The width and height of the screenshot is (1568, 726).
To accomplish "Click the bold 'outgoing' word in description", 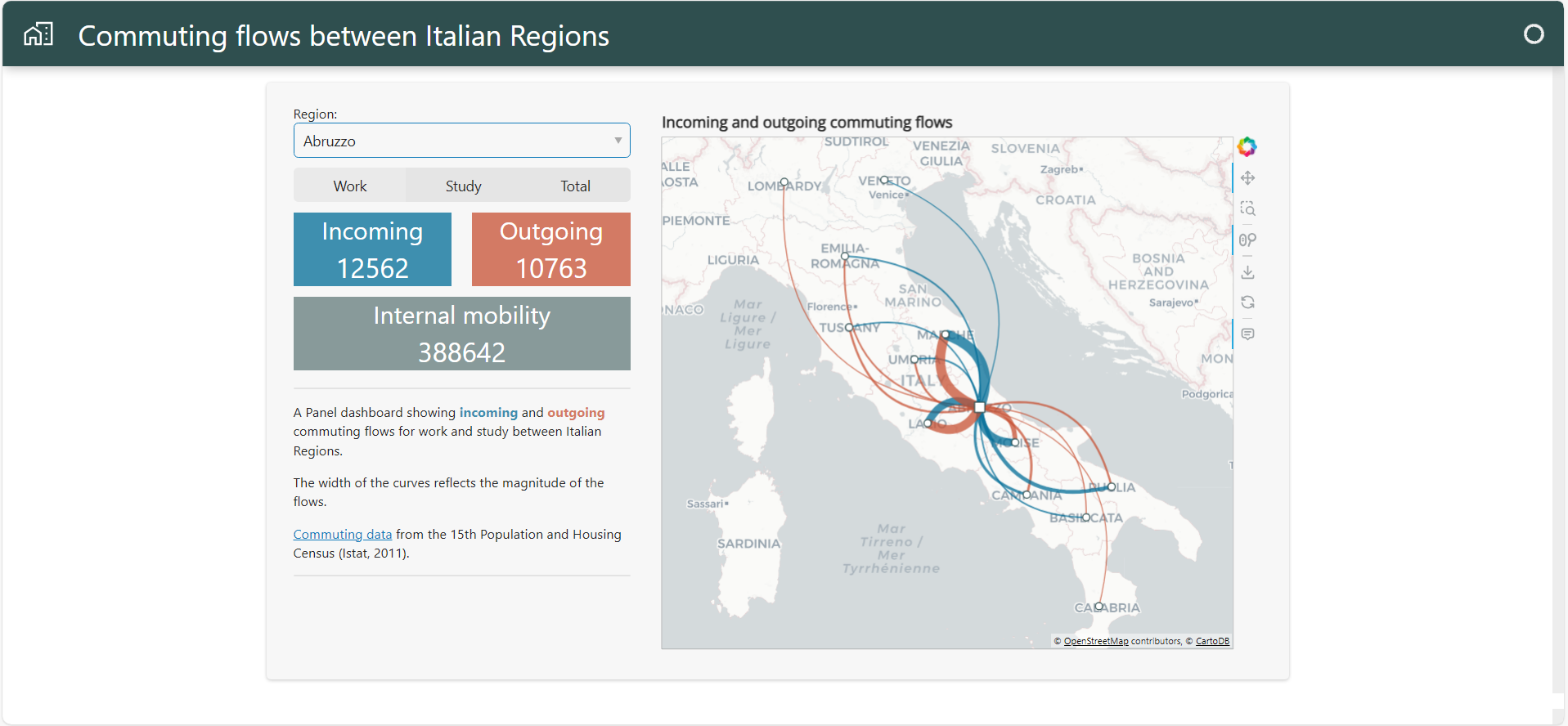I will 576,412.
